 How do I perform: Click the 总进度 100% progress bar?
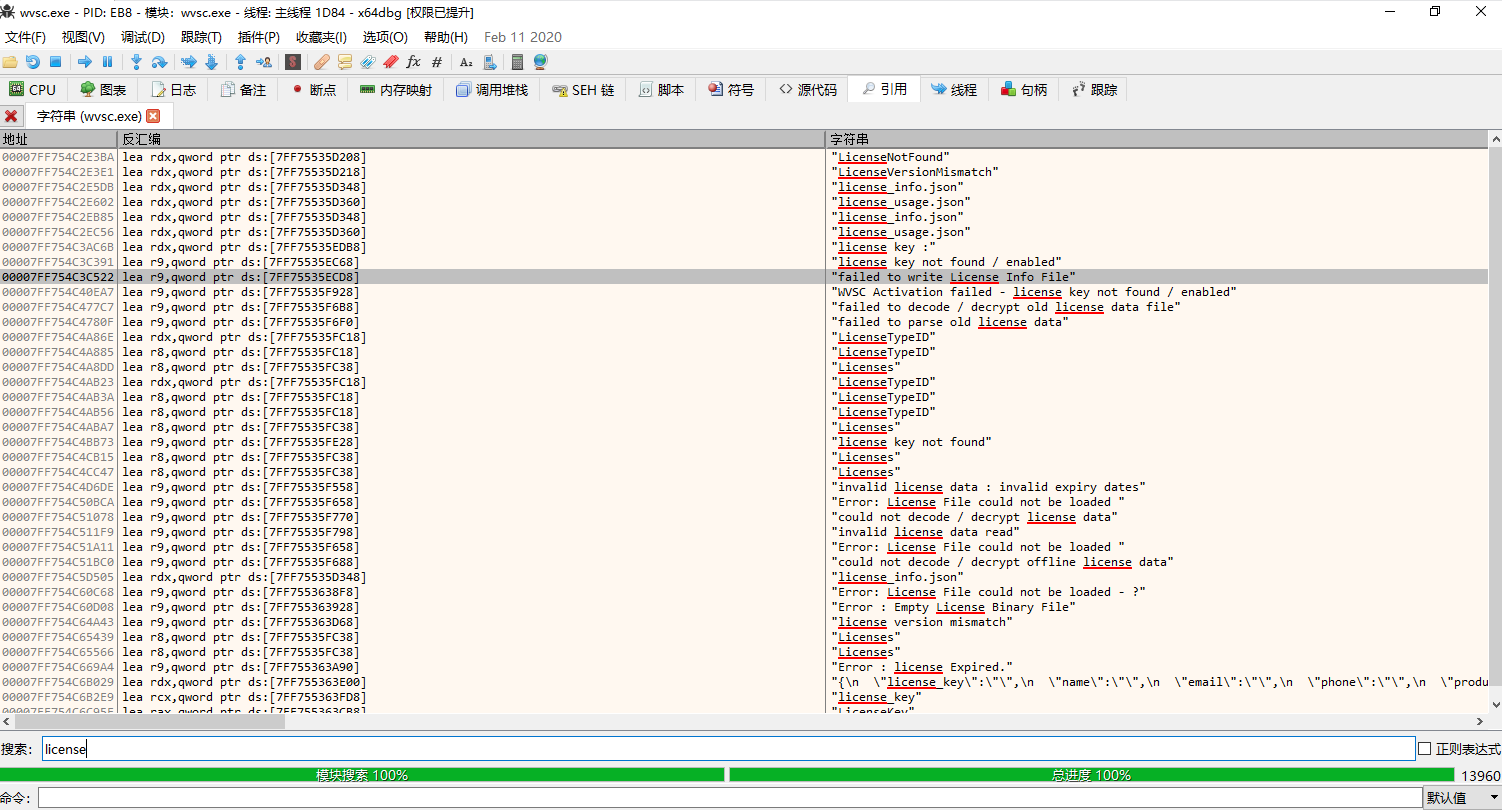(1091, 775)
